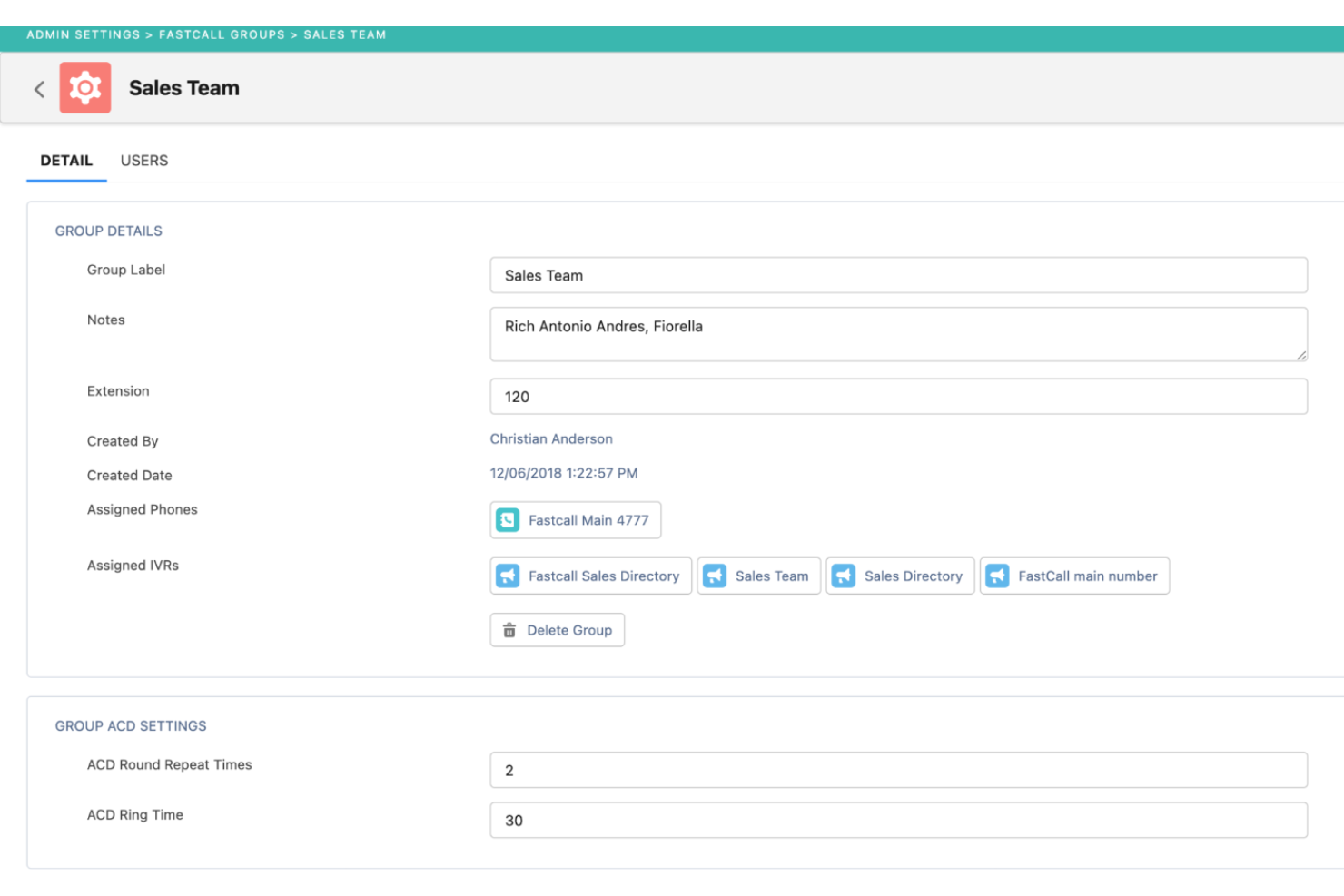Screen dimensions: 1344x896
Task: Click the Extension field showing 120
Action: tap(898, 396)
